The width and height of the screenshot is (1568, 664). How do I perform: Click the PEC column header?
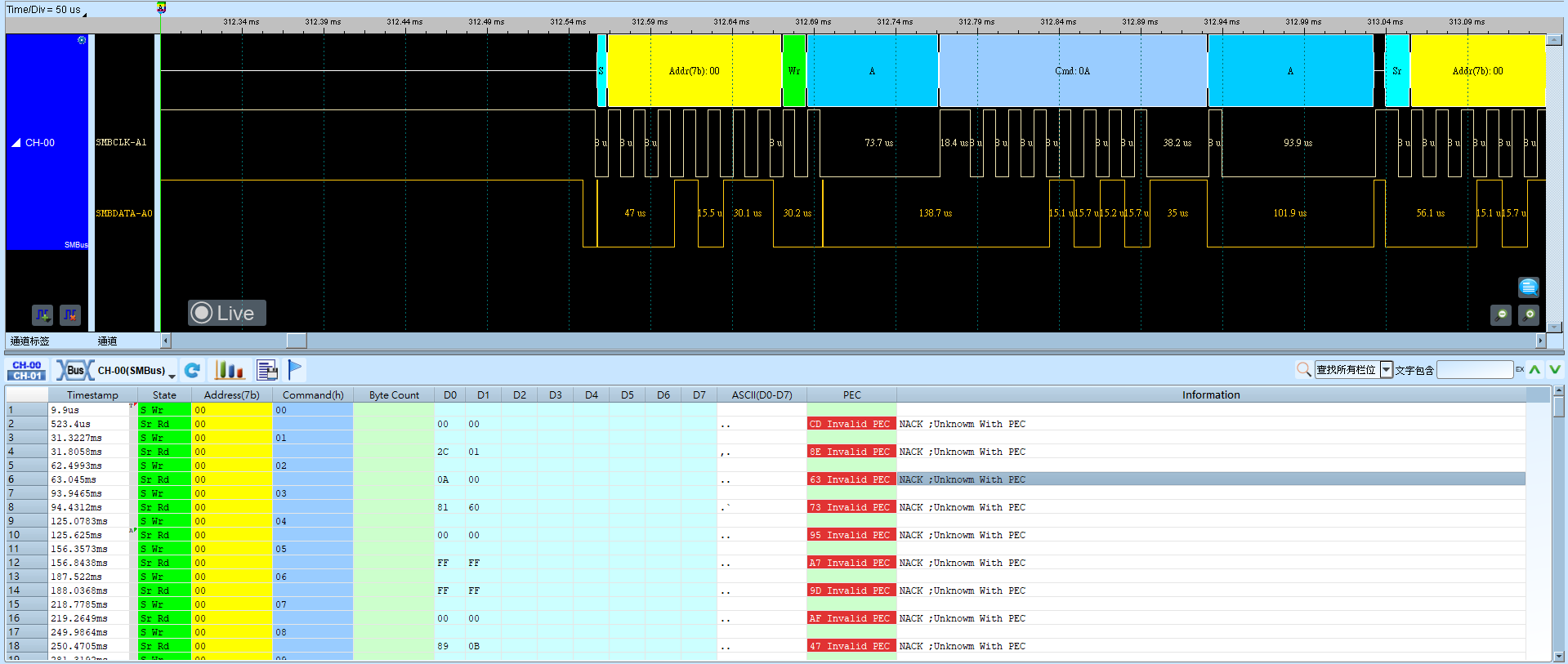click(x=851, y=395)
